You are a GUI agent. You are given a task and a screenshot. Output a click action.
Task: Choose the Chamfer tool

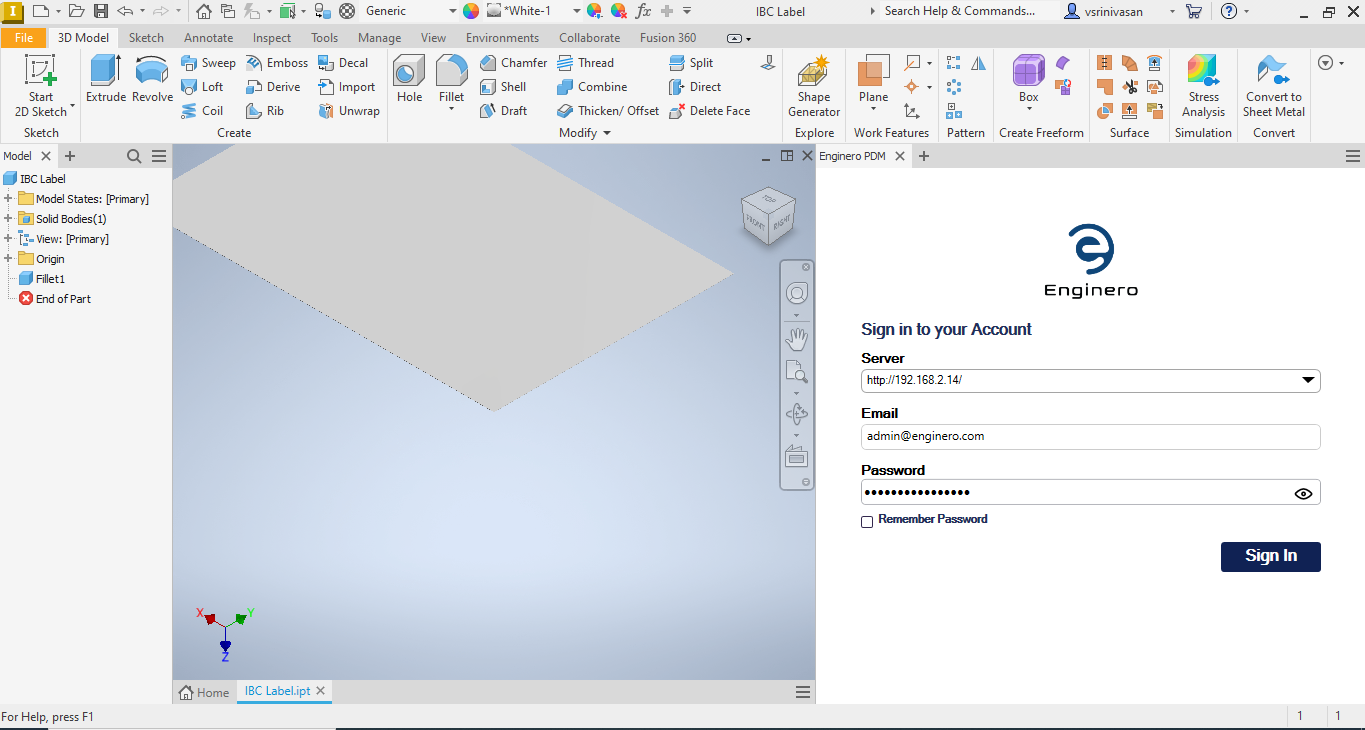[514, 63]
